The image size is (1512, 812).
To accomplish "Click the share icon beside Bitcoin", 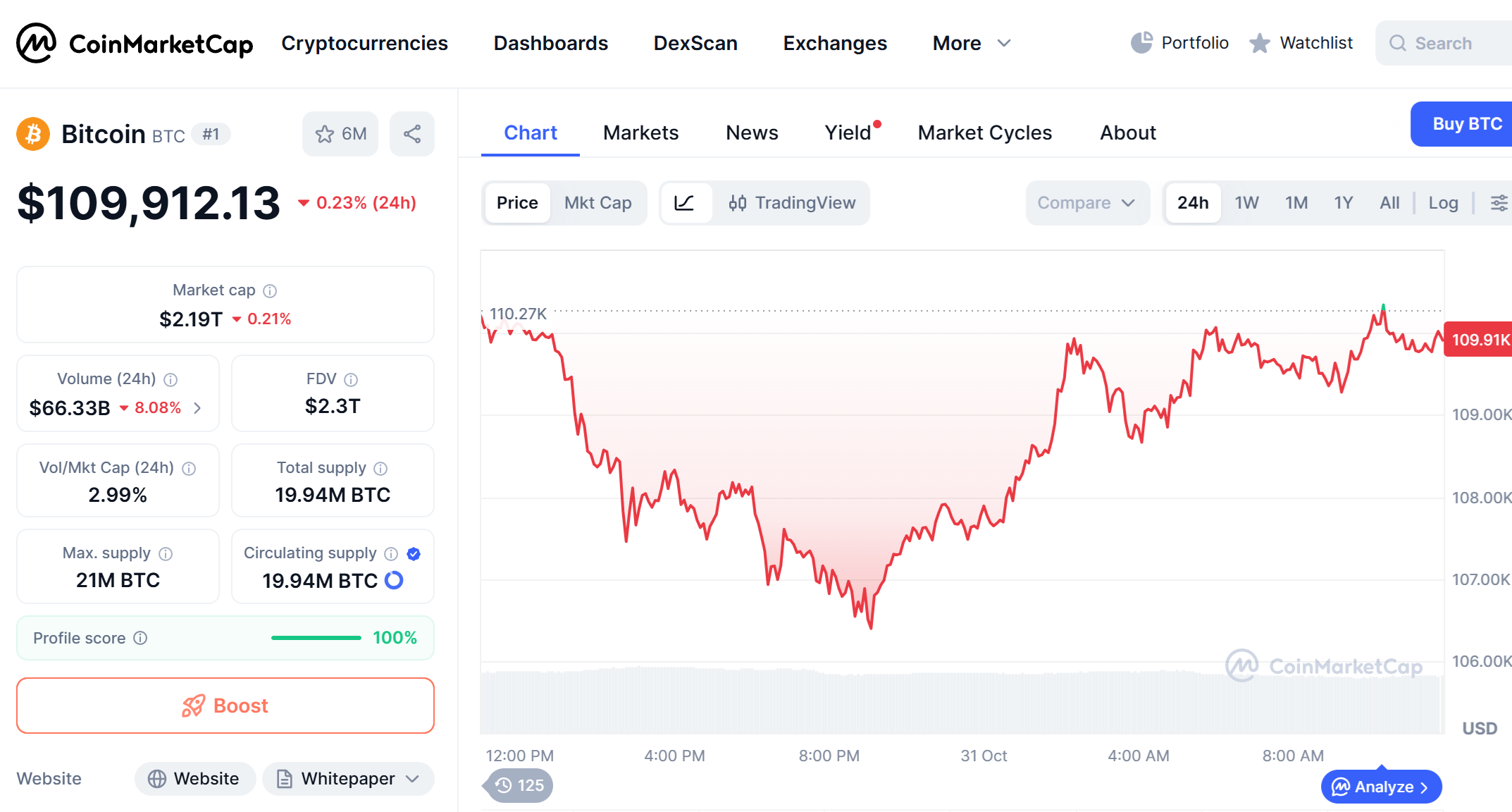I will [x=412, y=134].
